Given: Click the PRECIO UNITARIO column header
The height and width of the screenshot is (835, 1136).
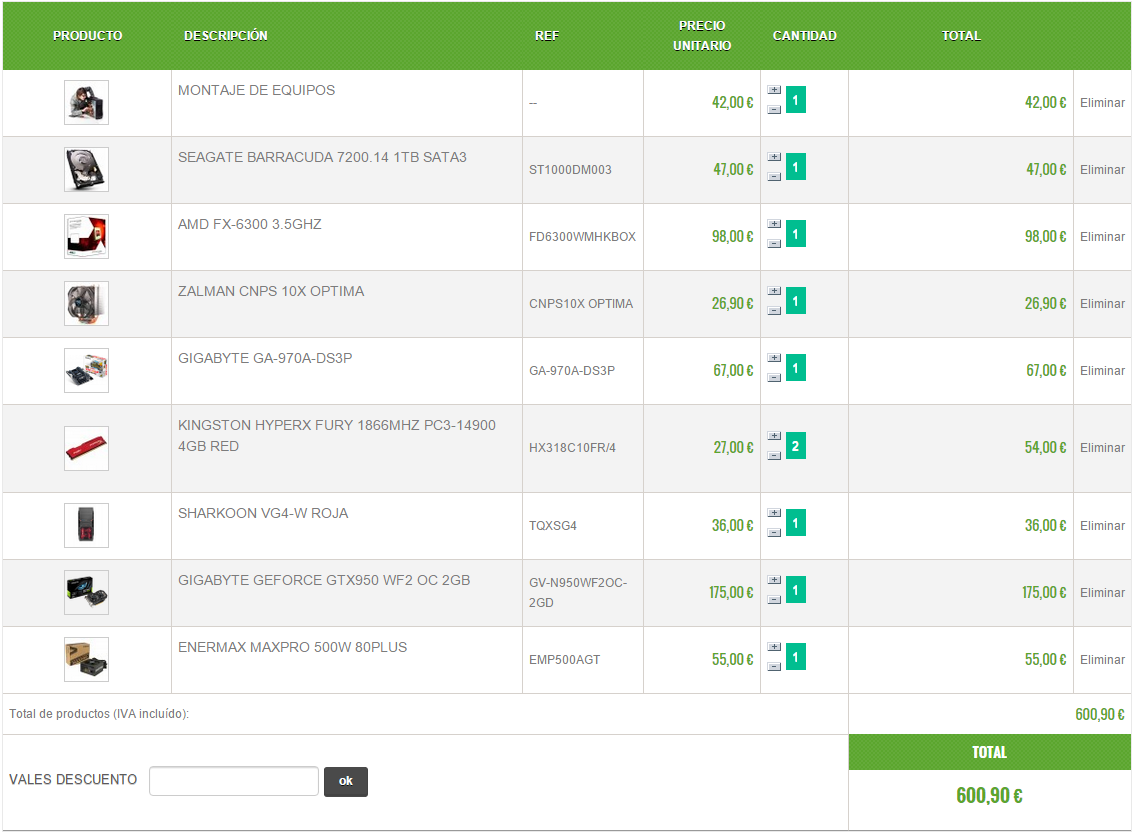Looking at the screenshot, I should click(x=702, y=35).
